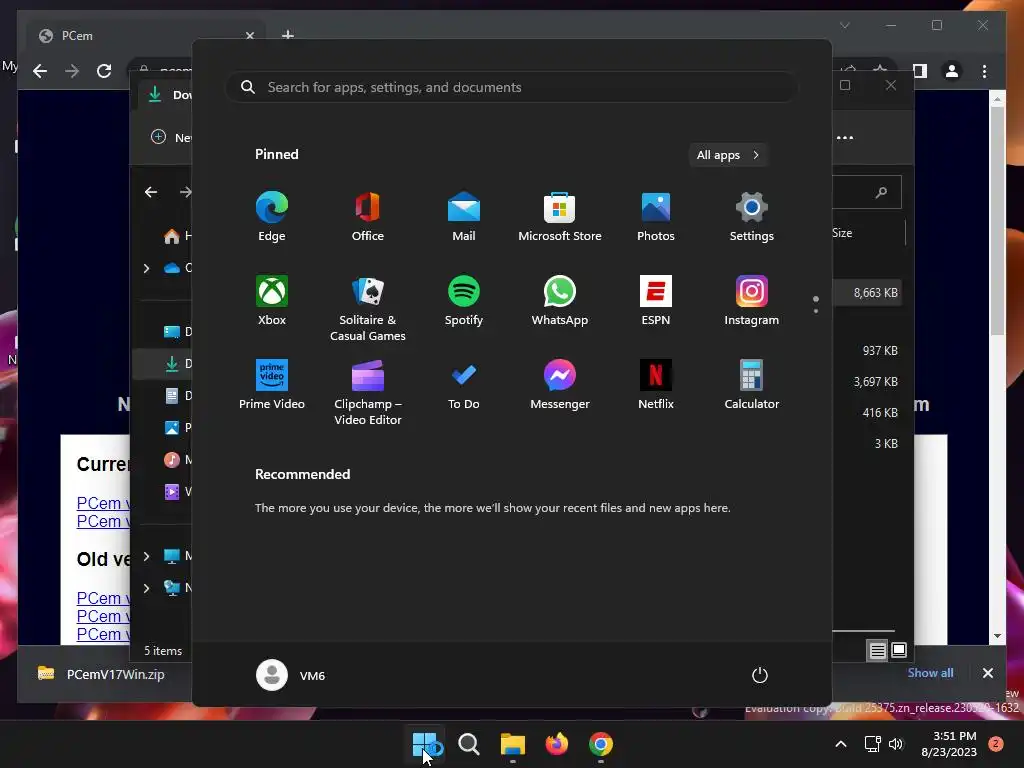Show All apps list
The image size is (1024, 768).
tap(728, 155)
